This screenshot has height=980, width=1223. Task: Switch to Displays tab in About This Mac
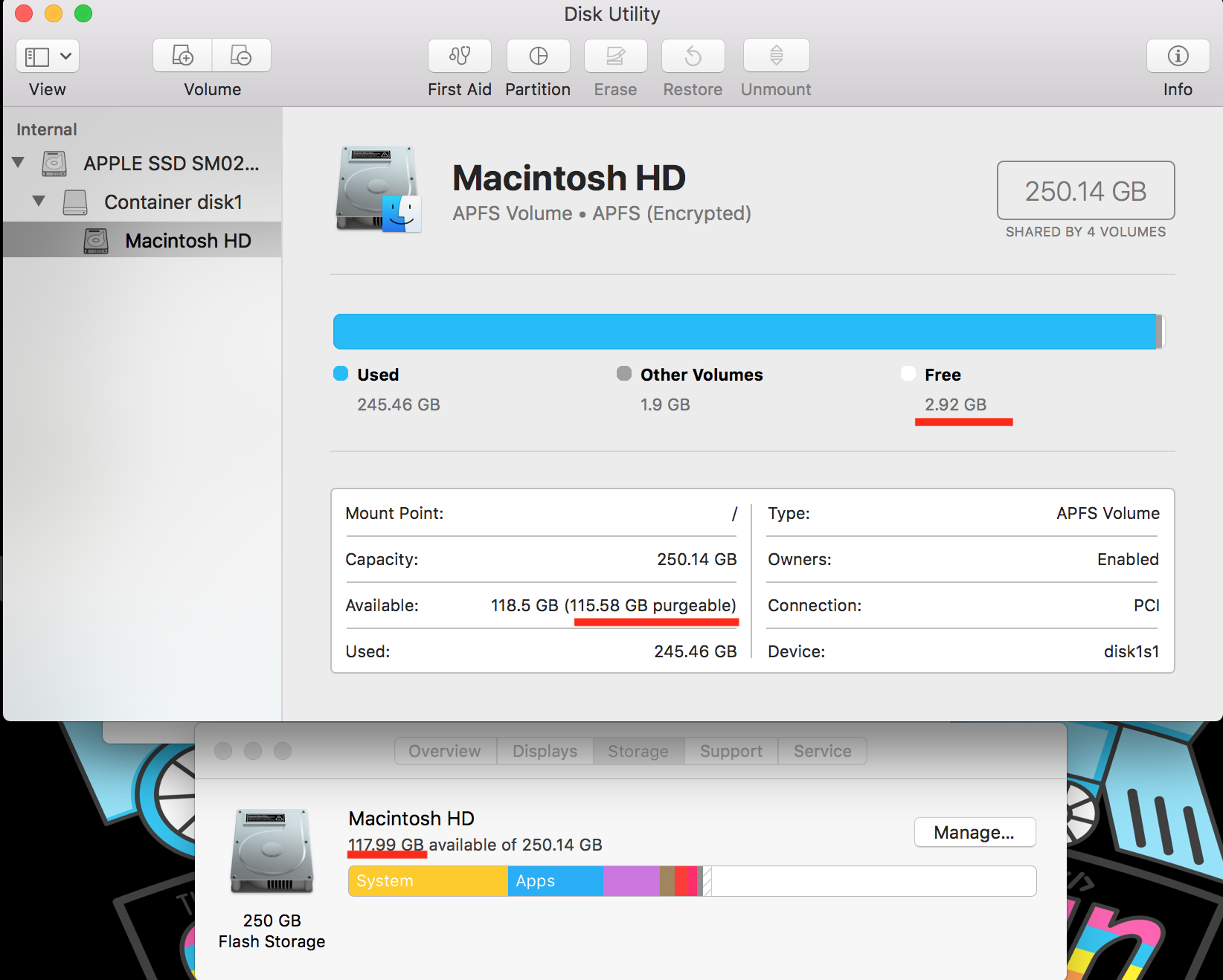click(x=545, y=751)
